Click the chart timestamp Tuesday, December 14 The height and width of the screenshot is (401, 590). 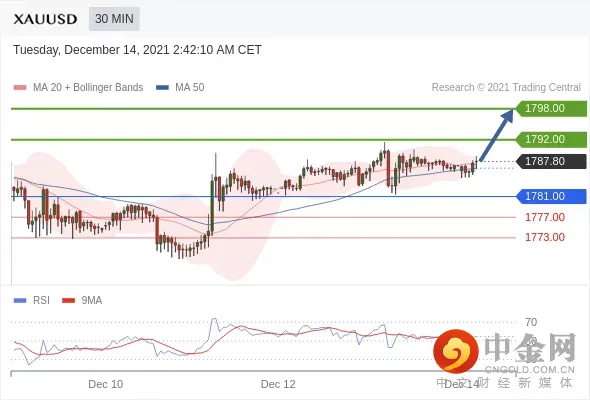coord(137,50)
